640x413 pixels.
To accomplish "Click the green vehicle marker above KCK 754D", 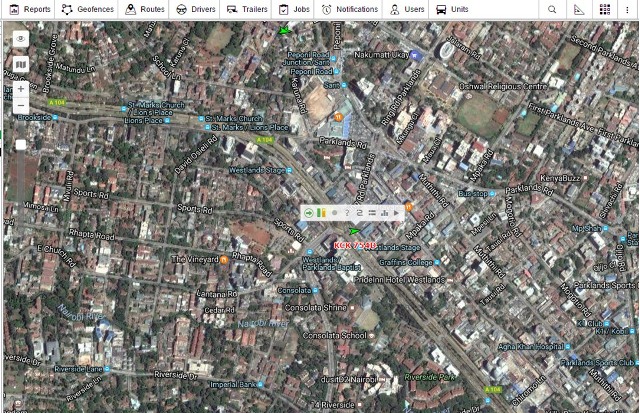I will 354,231.
